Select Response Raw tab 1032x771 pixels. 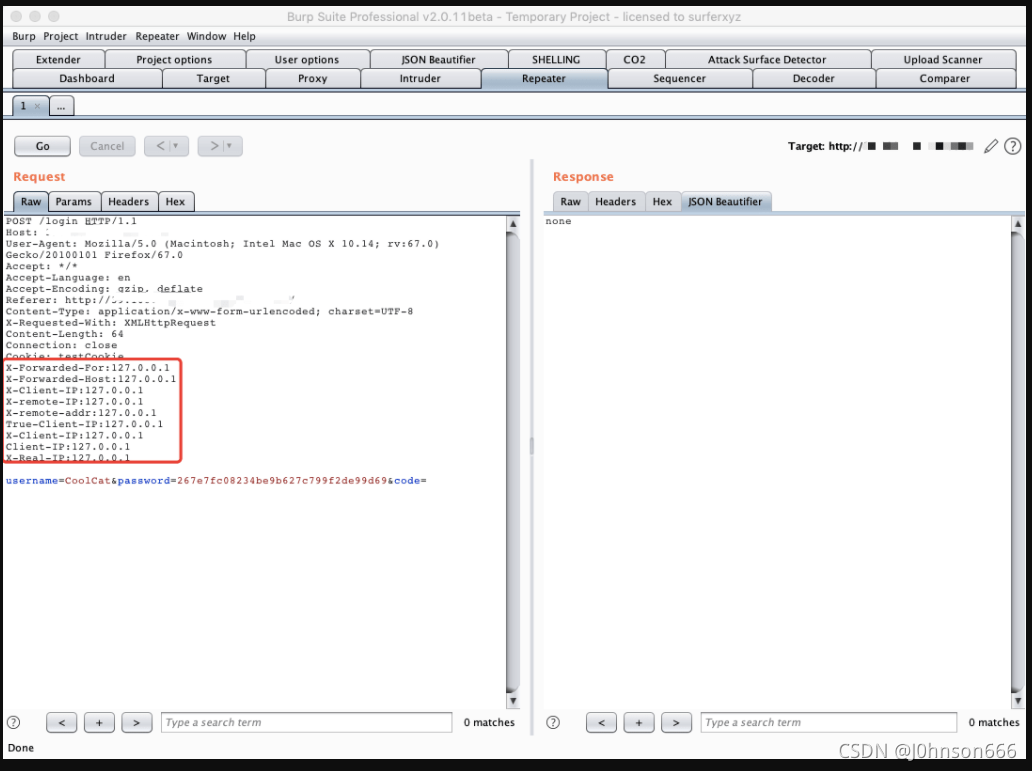(x=571, y=201)
